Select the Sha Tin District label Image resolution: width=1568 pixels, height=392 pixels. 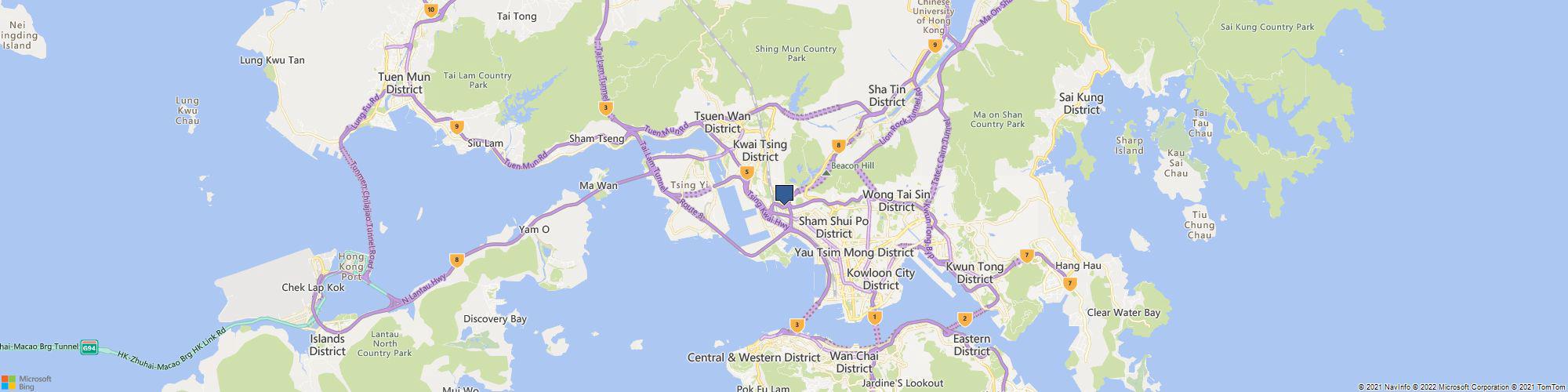pos(887,96)
